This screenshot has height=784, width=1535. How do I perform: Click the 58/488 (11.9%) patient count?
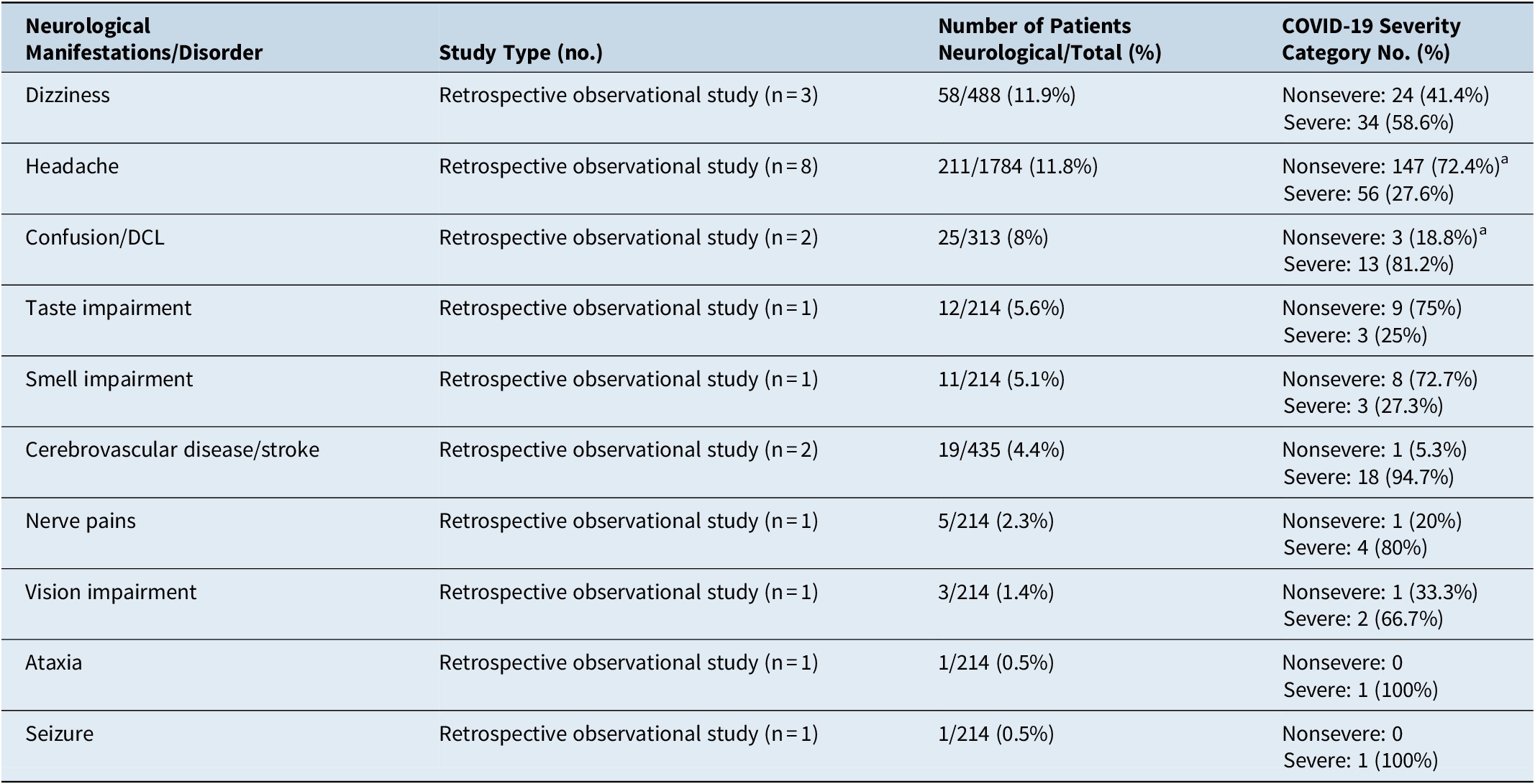point(1006,96)
